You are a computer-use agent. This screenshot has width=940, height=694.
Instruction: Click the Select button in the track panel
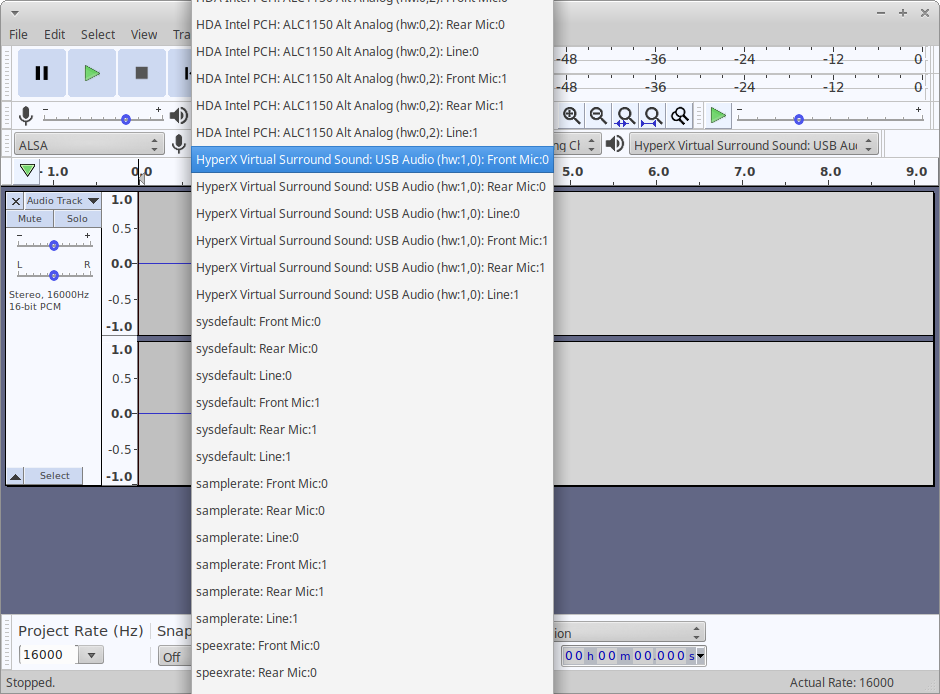(x=55, y=475)
